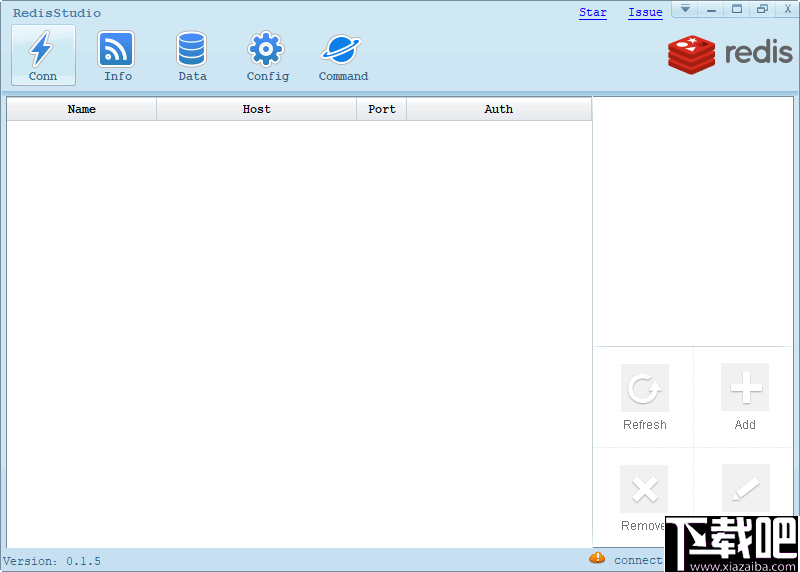Open the title bar dropdown arrow menu
800x572 pixels.
[685, 9]
